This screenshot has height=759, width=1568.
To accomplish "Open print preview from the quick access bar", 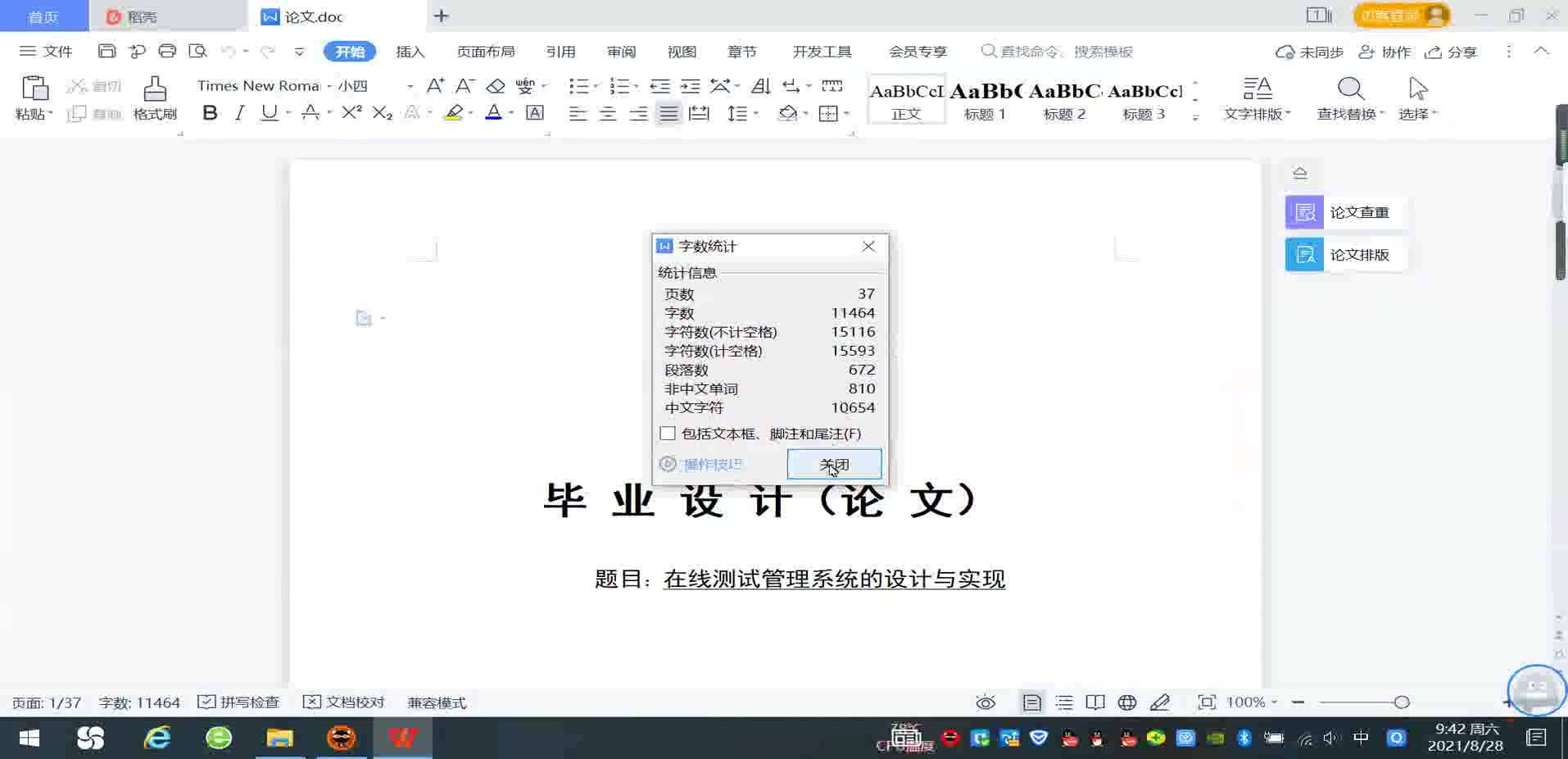I will 197,51.
